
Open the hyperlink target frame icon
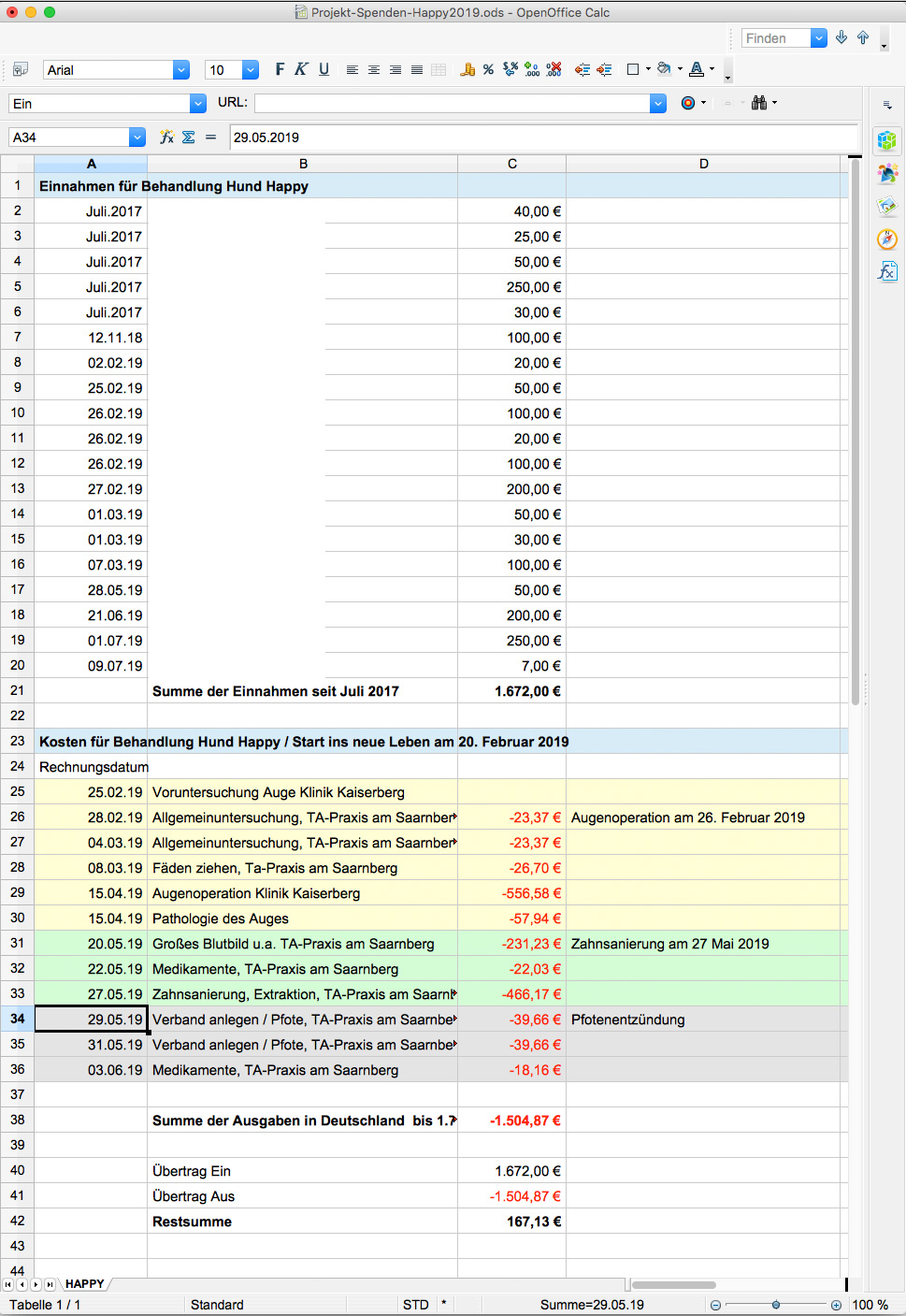click(688, 103)
